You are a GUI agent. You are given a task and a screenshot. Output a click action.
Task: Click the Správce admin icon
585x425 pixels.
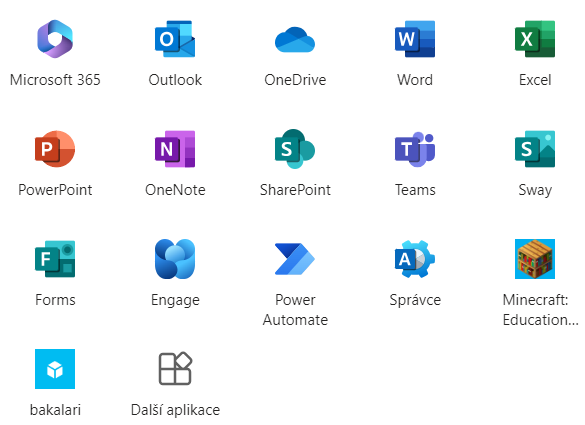(415, 259)
